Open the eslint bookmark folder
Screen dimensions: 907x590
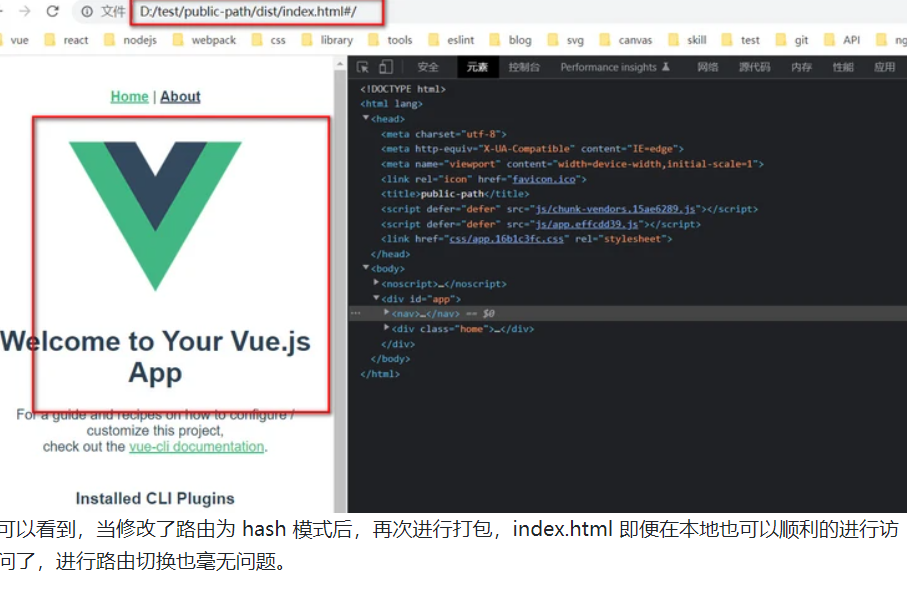tap(451, 40)
